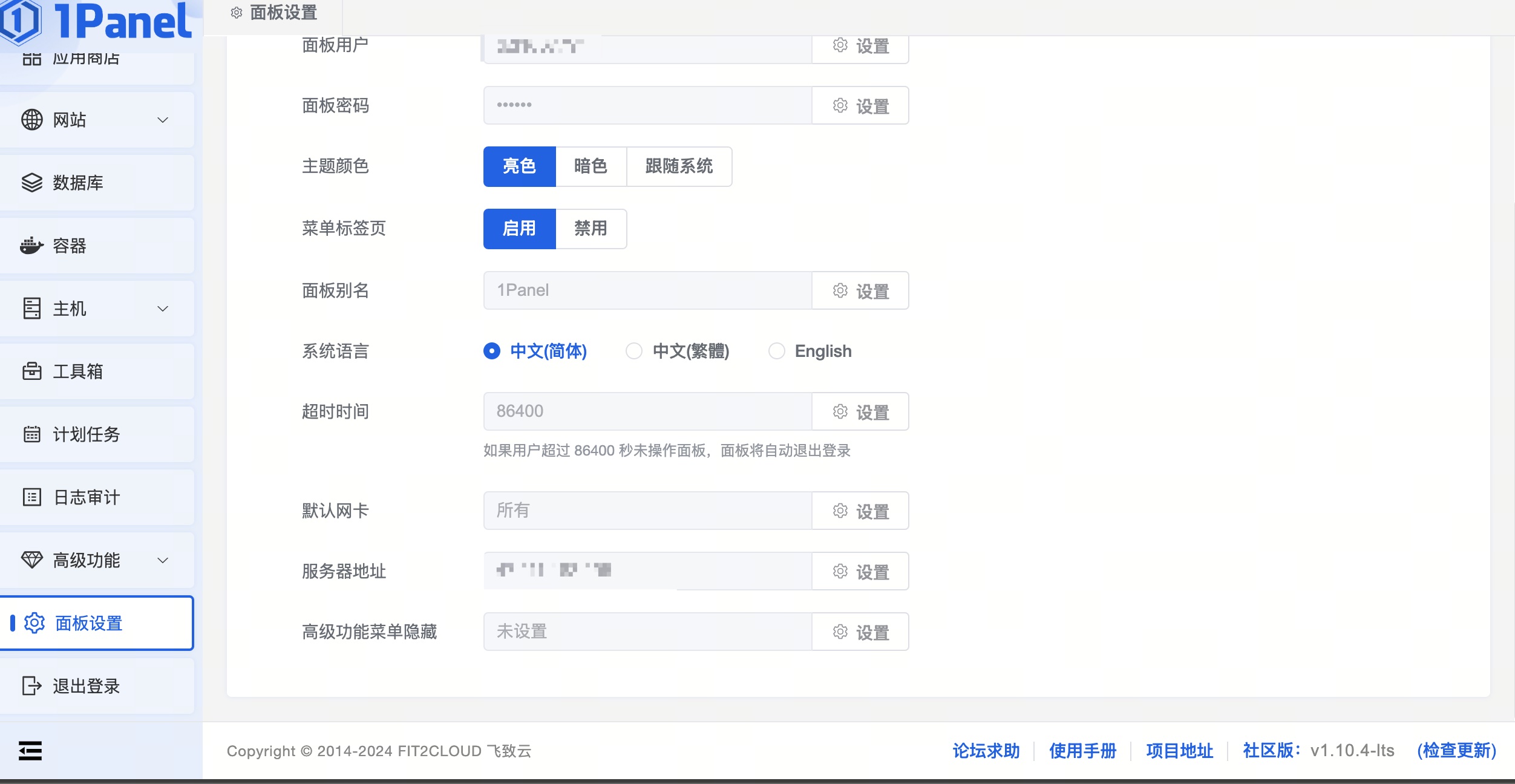This screenshot has height=784, width=1515.
Task: Switch menu tabs to 禁用
Action: click(591, 228)
